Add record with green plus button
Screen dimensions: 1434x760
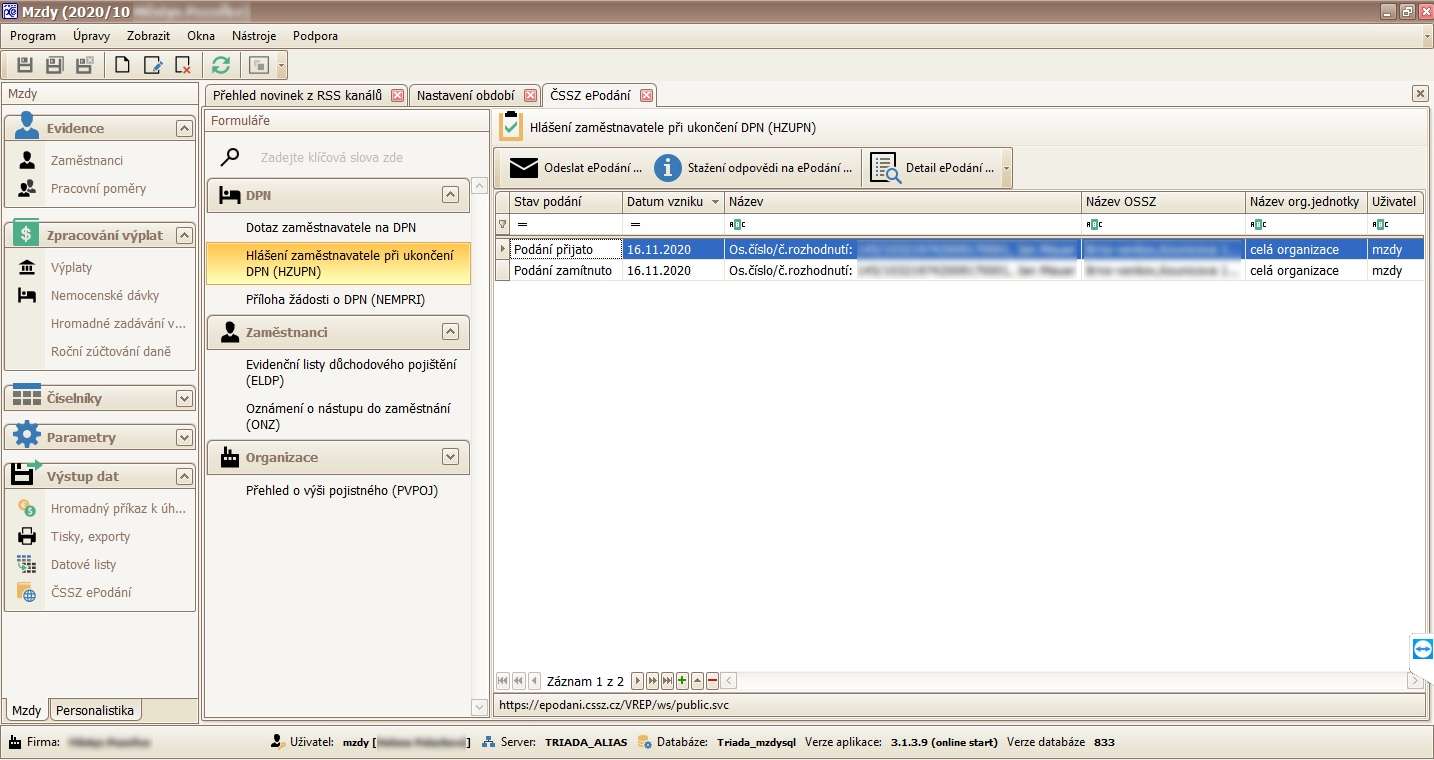[682, 681]
